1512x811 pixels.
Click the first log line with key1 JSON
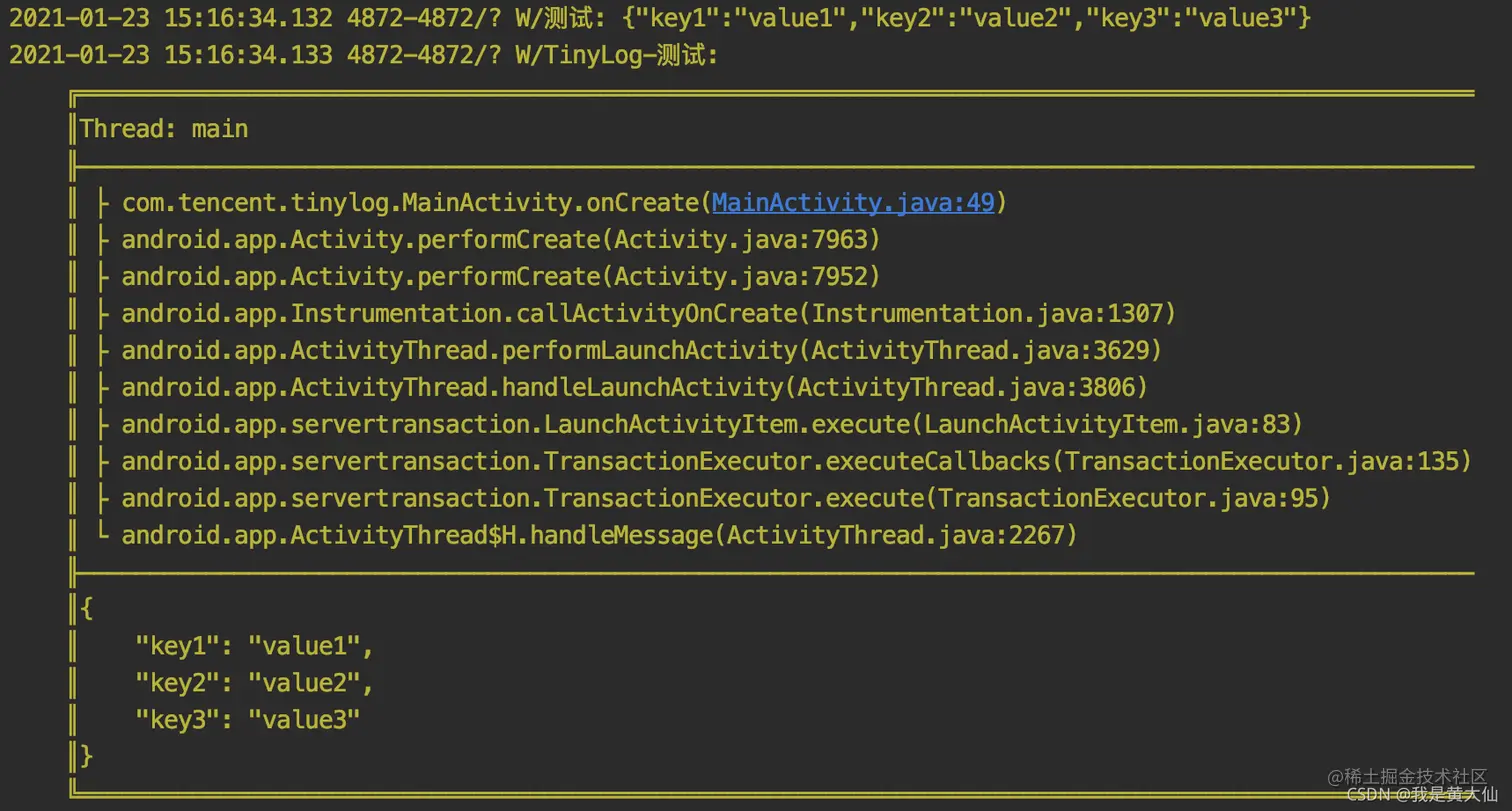click(660, 18)
